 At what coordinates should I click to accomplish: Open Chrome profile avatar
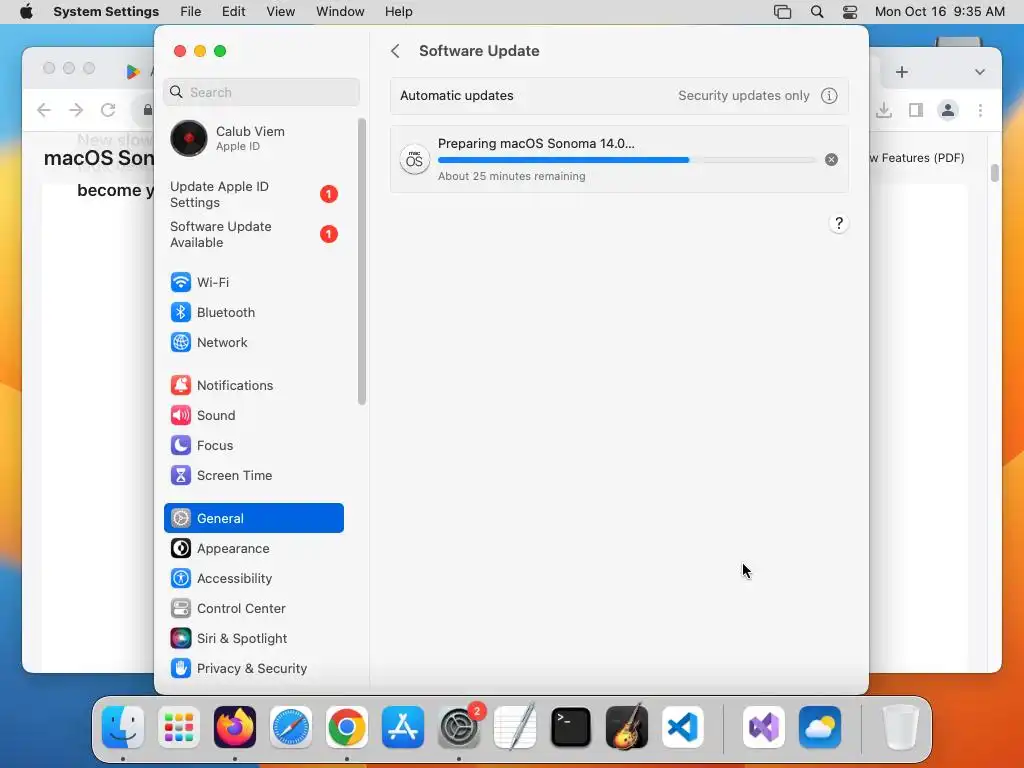[948, 110]
